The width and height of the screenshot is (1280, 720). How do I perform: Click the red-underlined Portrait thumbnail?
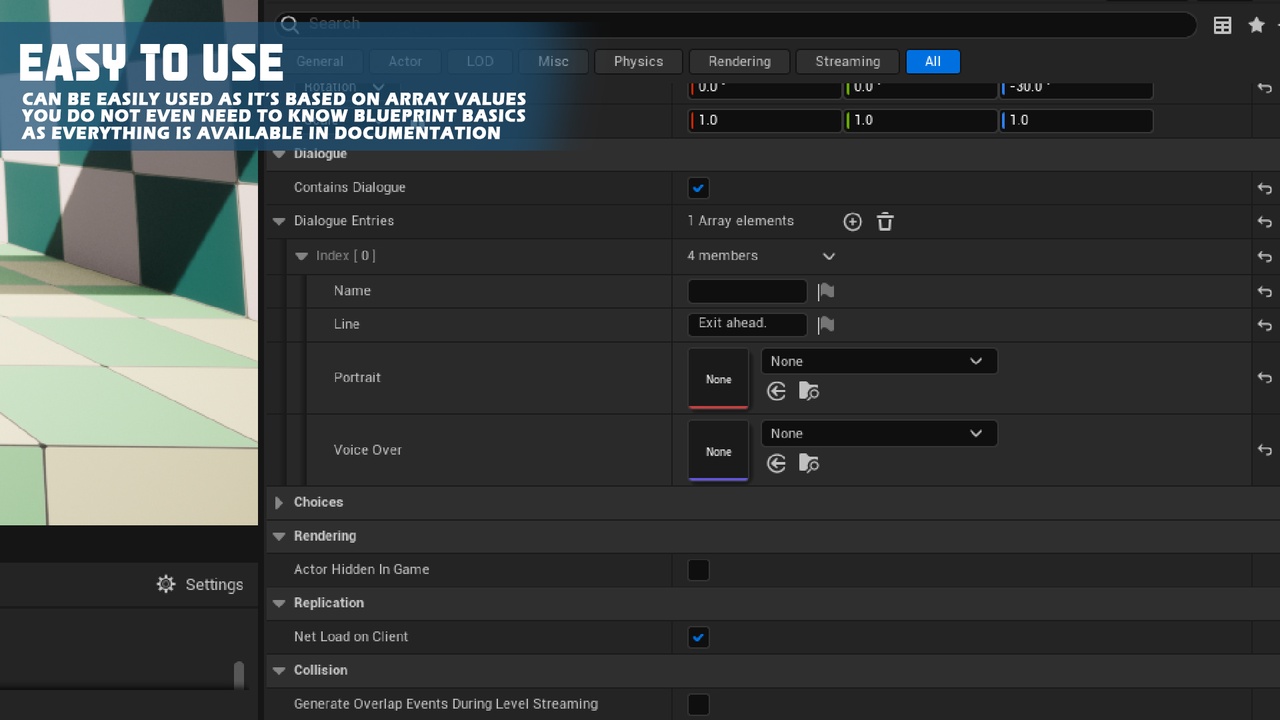[718, 378]
